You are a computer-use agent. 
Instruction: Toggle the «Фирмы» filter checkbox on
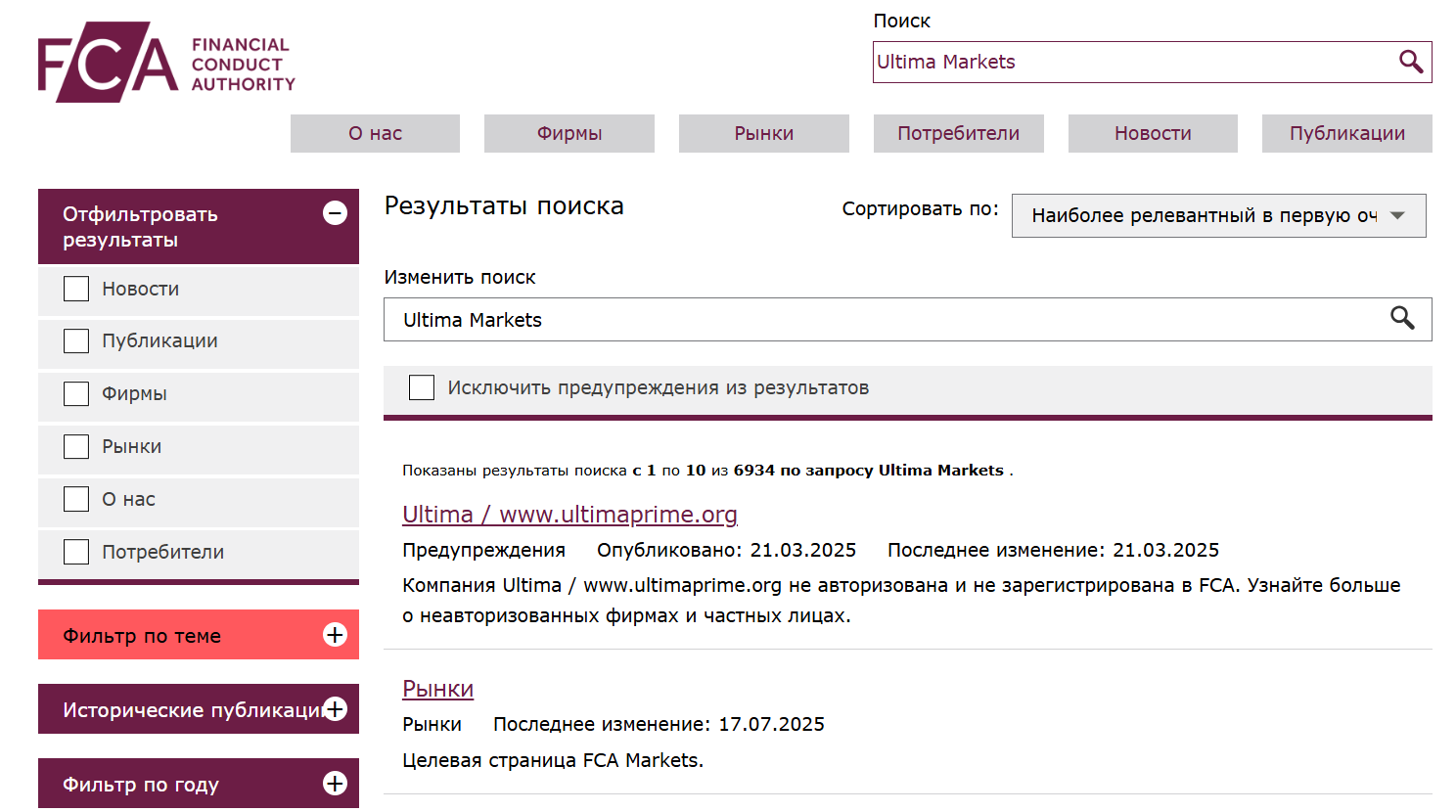point(75,393)
